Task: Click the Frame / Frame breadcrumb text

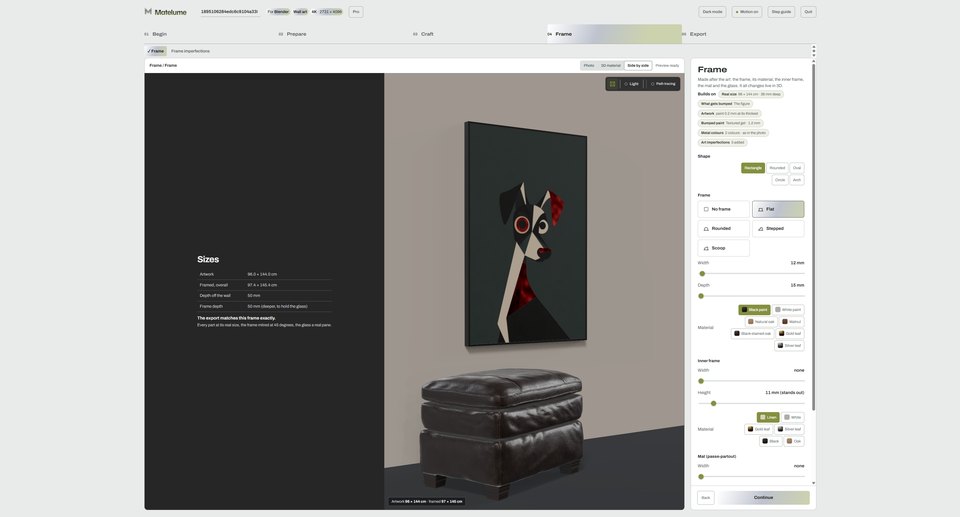Action: pos(163,66)
